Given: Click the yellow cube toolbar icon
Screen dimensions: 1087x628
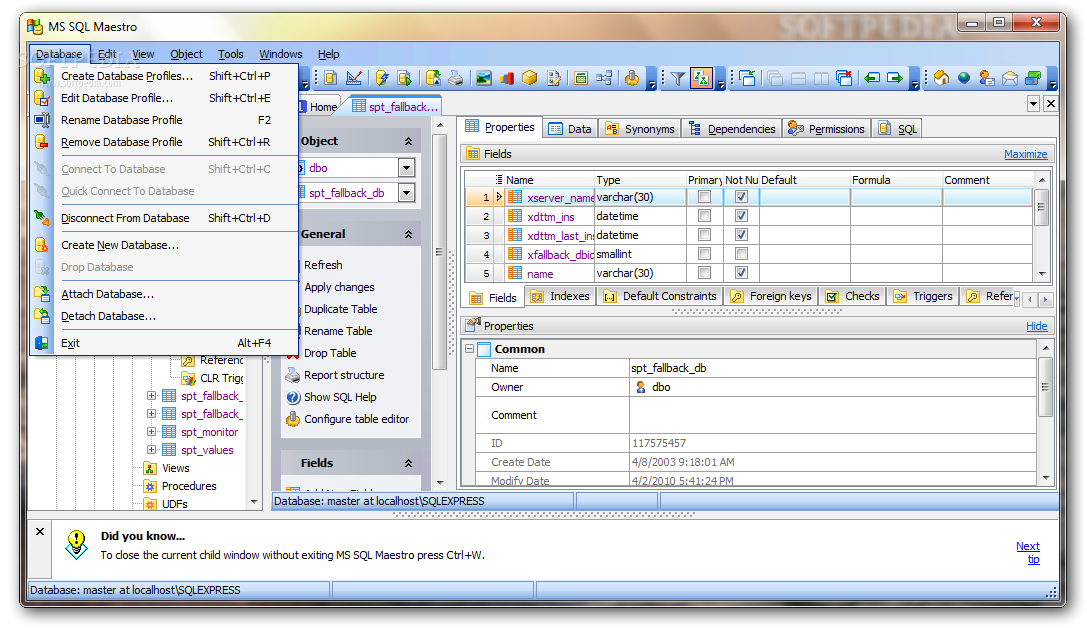Looking at the screenshot, I should tap(530, 78).
